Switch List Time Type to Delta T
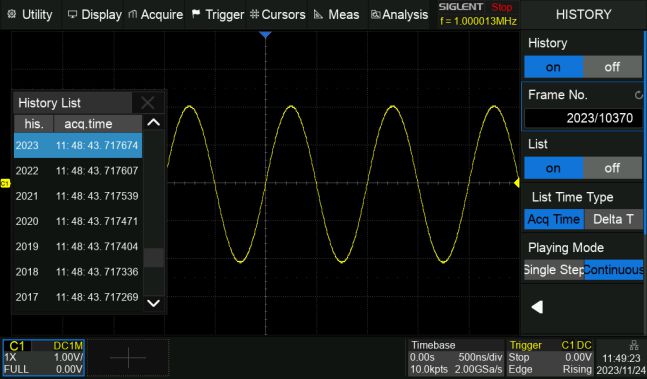The width and height of the screenshot is (647, 379). coord(614,219)
